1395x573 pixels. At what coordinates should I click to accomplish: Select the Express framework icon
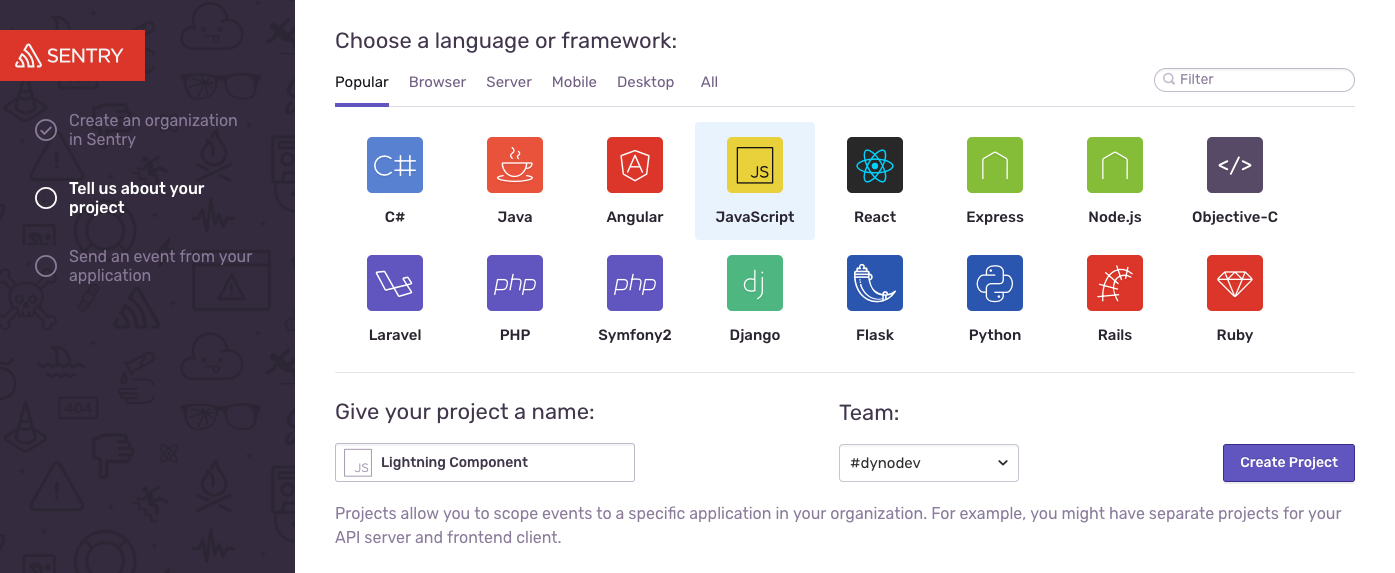[x=995, y=165]
